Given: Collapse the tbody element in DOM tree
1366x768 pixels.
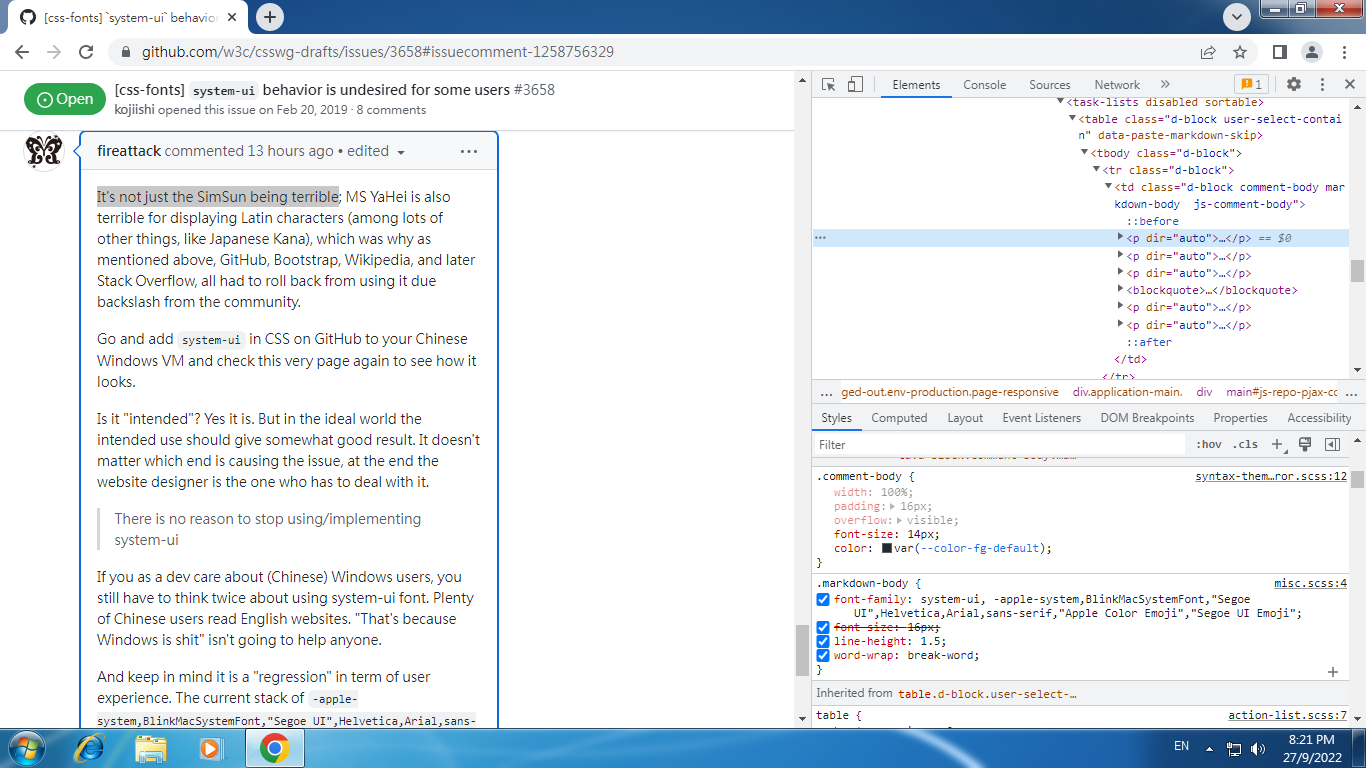Looking at the screenshot, I should [1083, 153].
